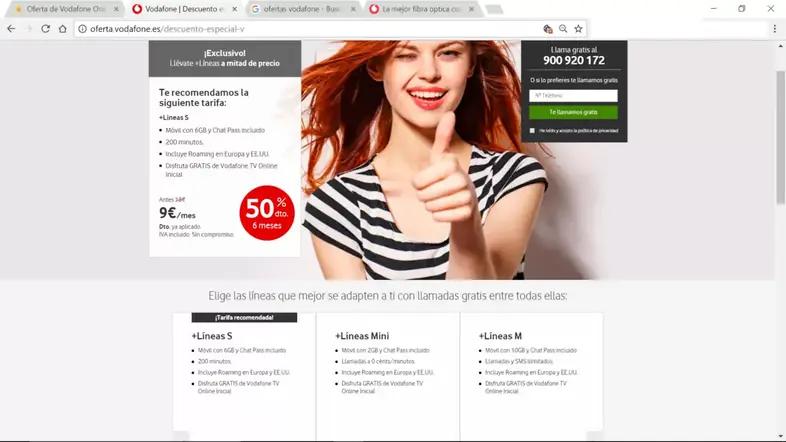Click the page vertical scrollbar thumb
Viewport: 786px width, 442px height.
tap(780, 137)
